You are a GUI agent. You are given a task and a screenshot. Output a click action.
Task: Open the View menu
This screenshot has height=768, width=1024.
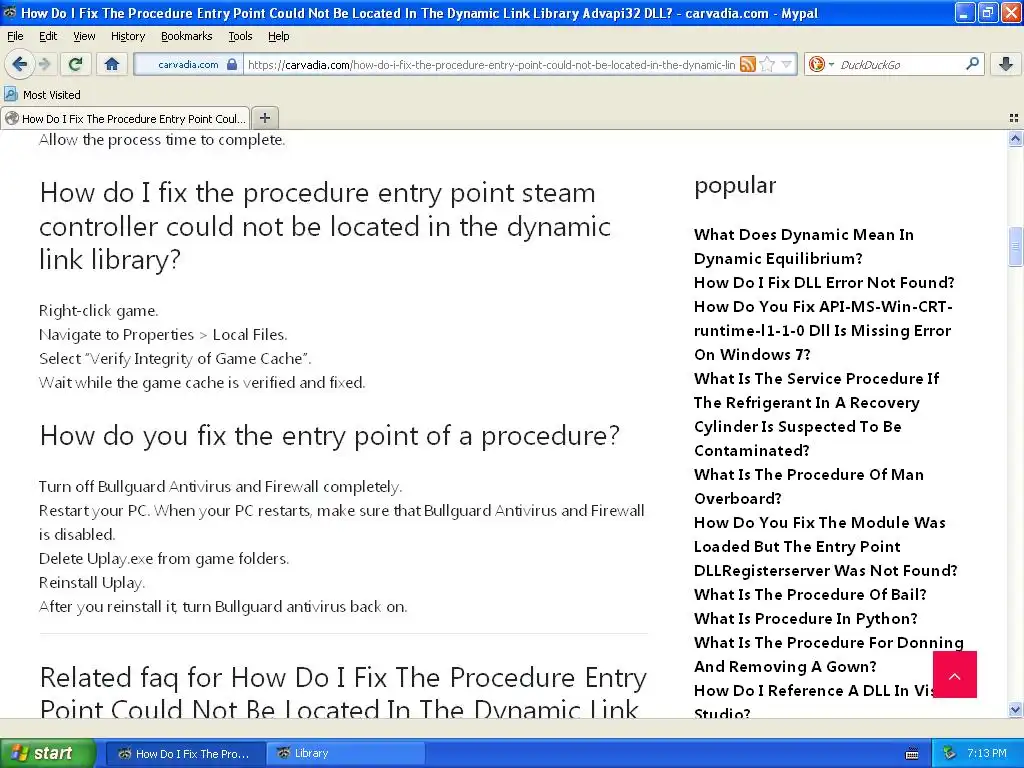click(x=84, y=36)
